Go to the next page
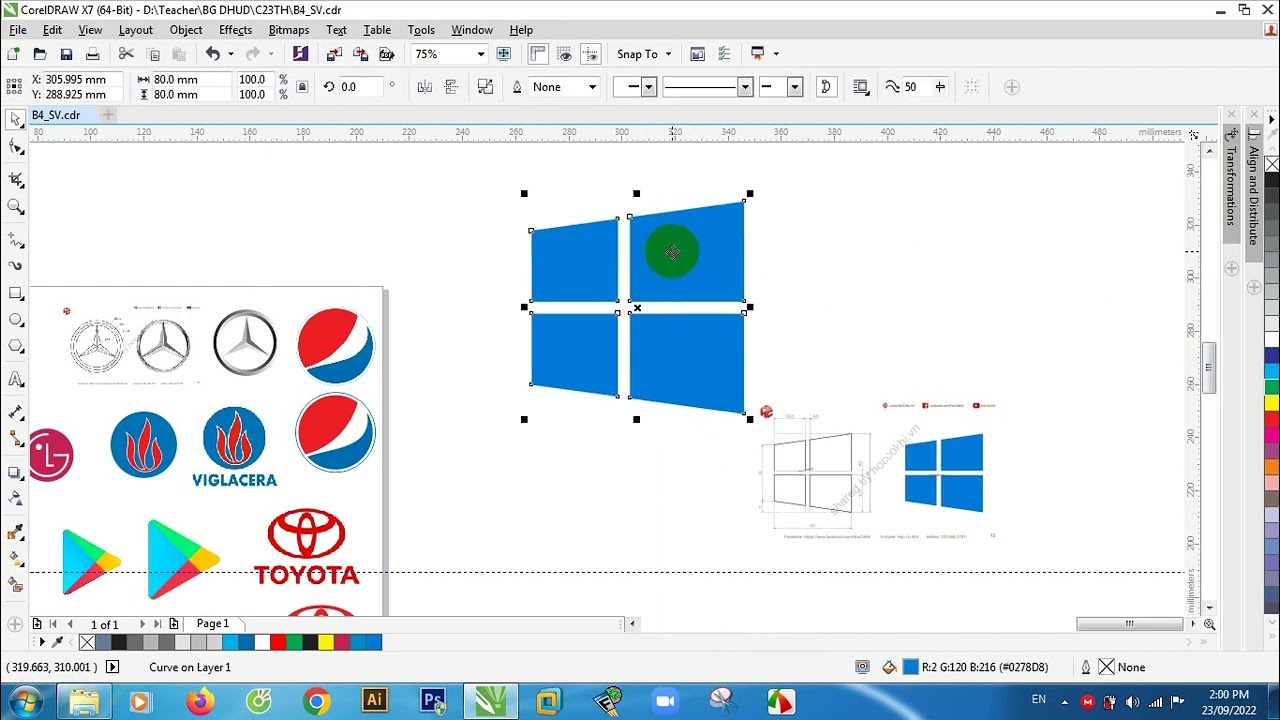Viewport: 1280px width, 720px height. (x=142, y=624)
